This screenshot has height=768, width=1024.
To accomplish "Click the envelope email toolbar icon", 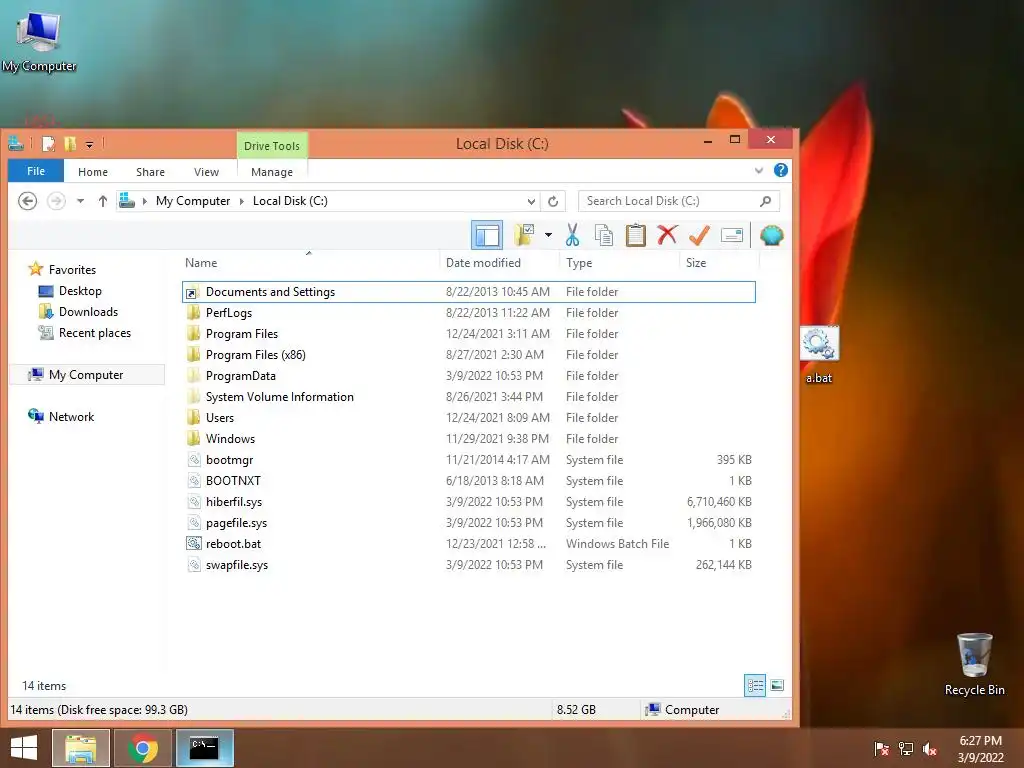I will tap(732, 235).
